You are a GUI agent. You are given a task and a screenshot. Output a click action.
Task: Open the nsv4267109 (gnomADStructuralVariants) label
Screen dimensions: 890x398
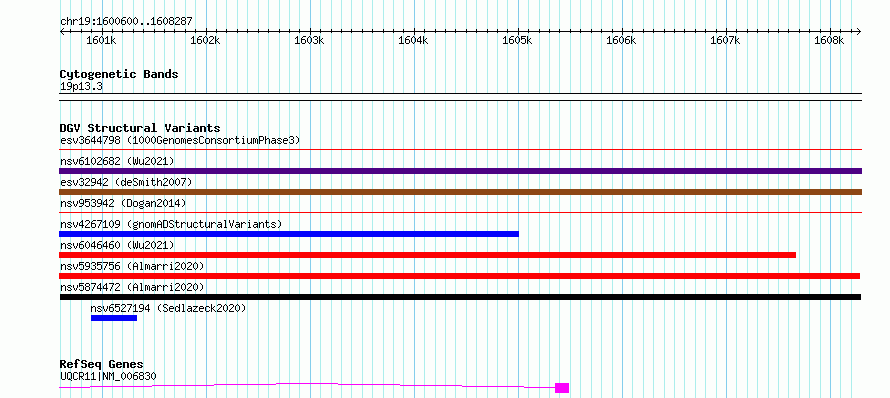pos(171,224)
